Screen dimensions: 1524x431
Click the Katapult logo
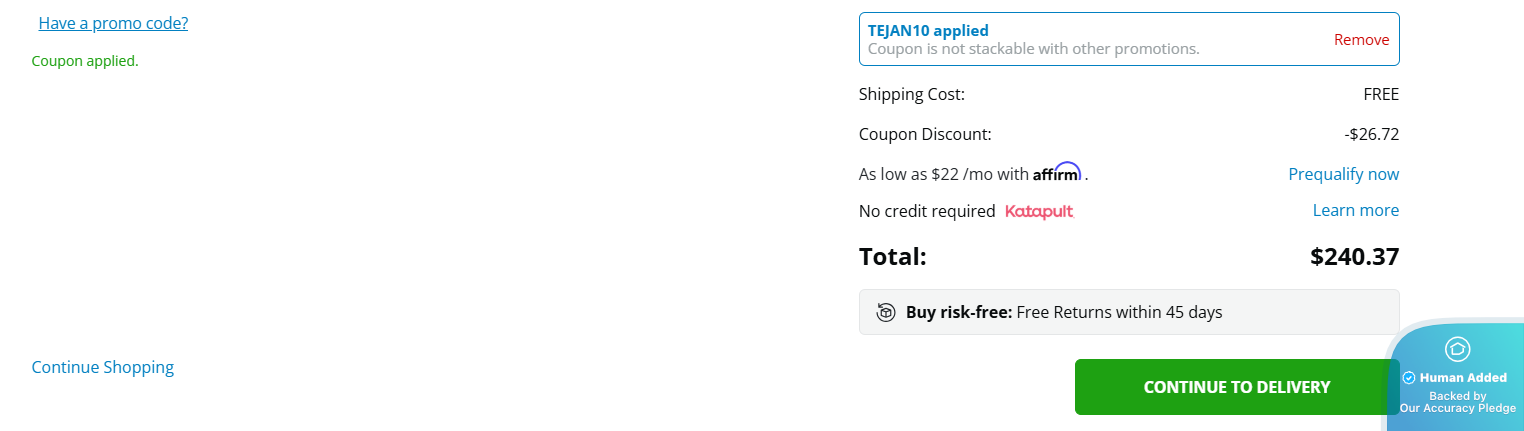tap(1039, 211)
